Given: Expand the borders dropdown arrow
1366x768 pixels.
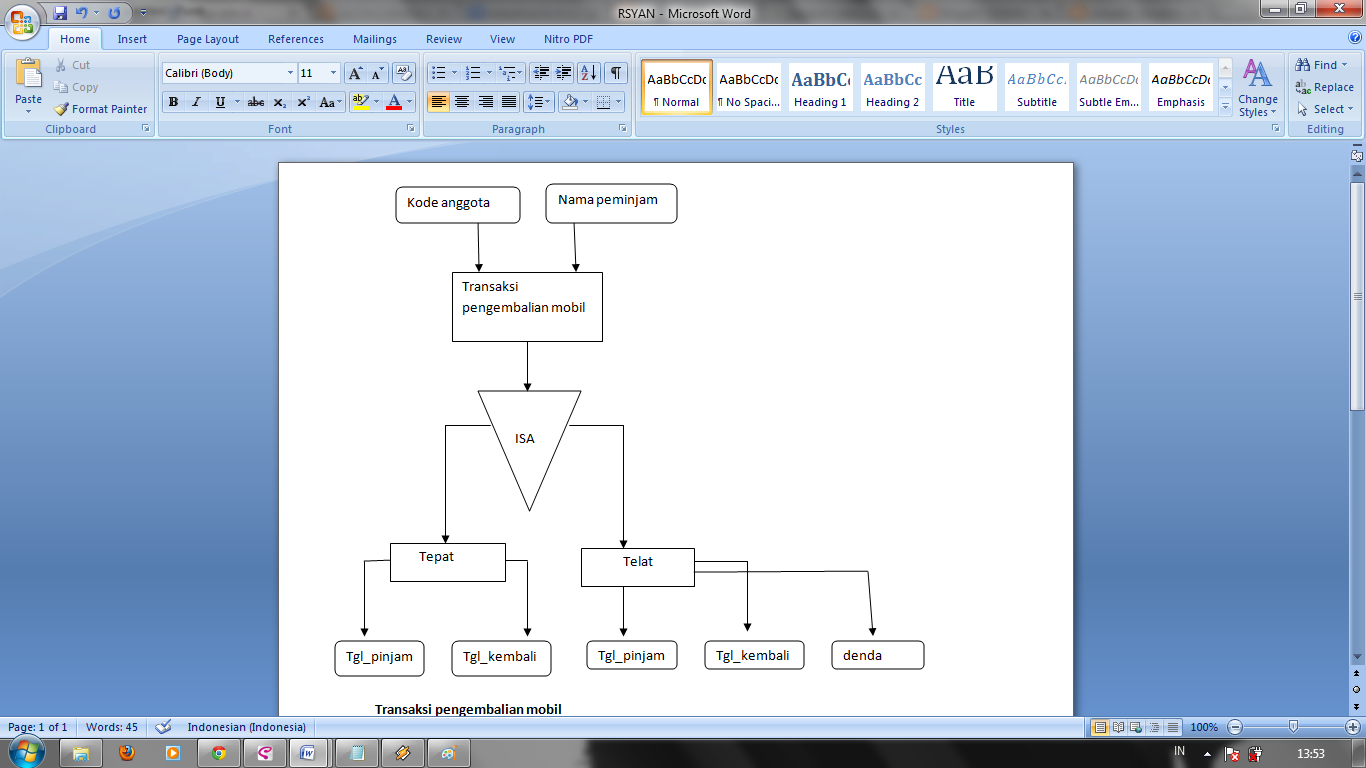Looking at the screenshot, I should point(618,102).
